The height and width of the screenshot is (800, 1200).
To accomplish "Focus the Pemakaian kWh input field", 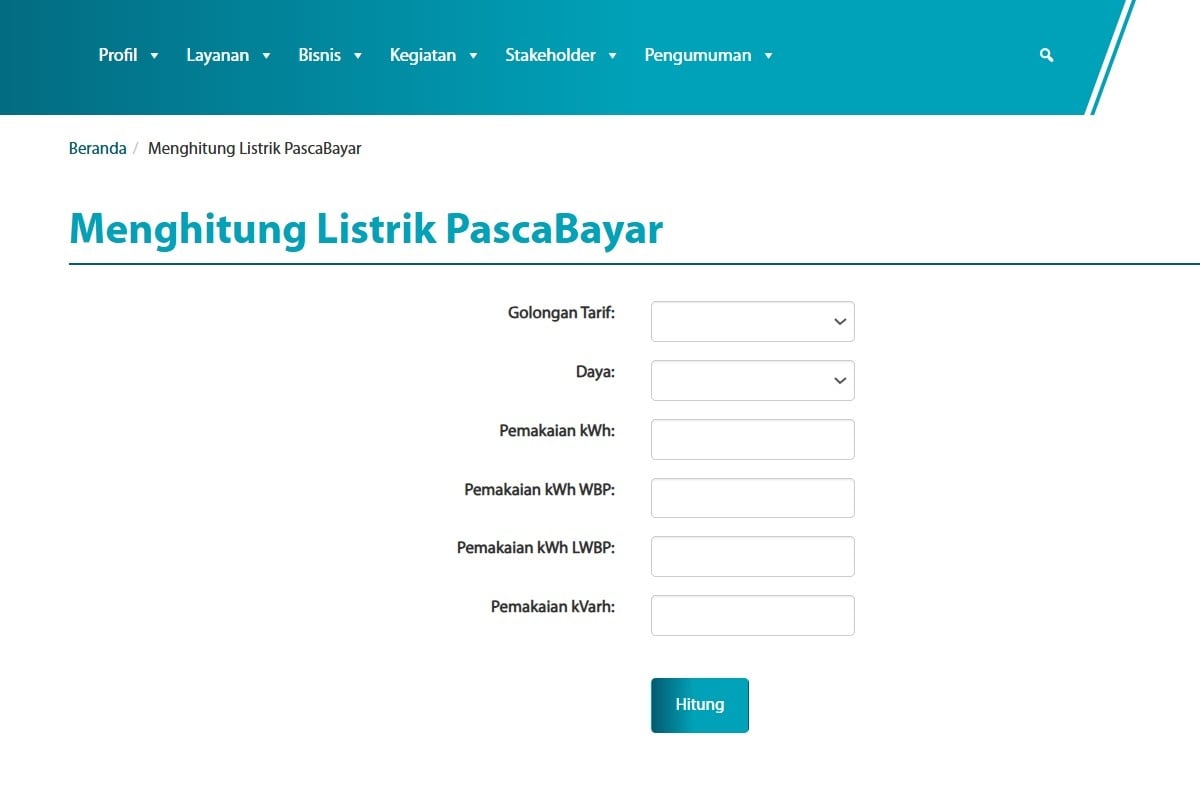I will (x=752, y=439).
